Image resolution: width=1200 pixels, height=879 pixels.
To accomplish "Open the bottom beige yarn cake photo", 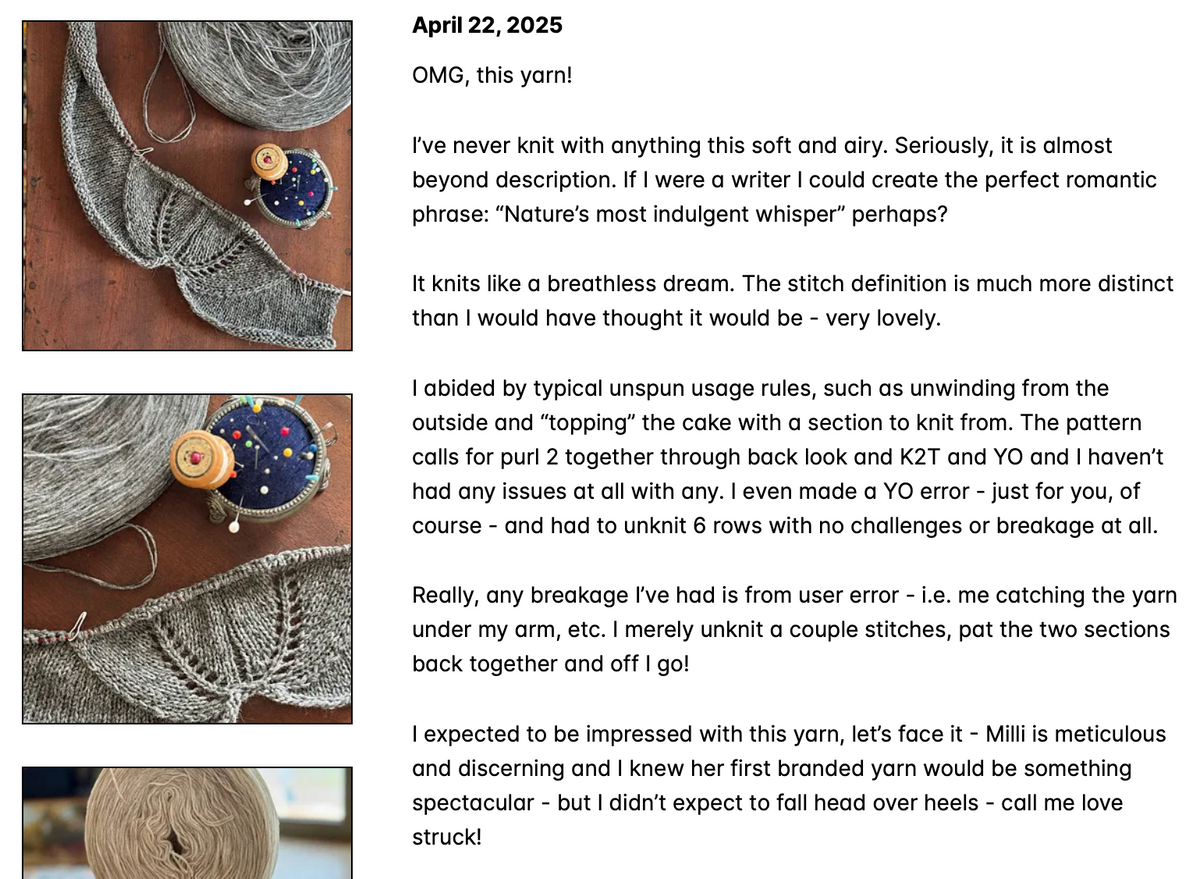I will coord(187,823).
